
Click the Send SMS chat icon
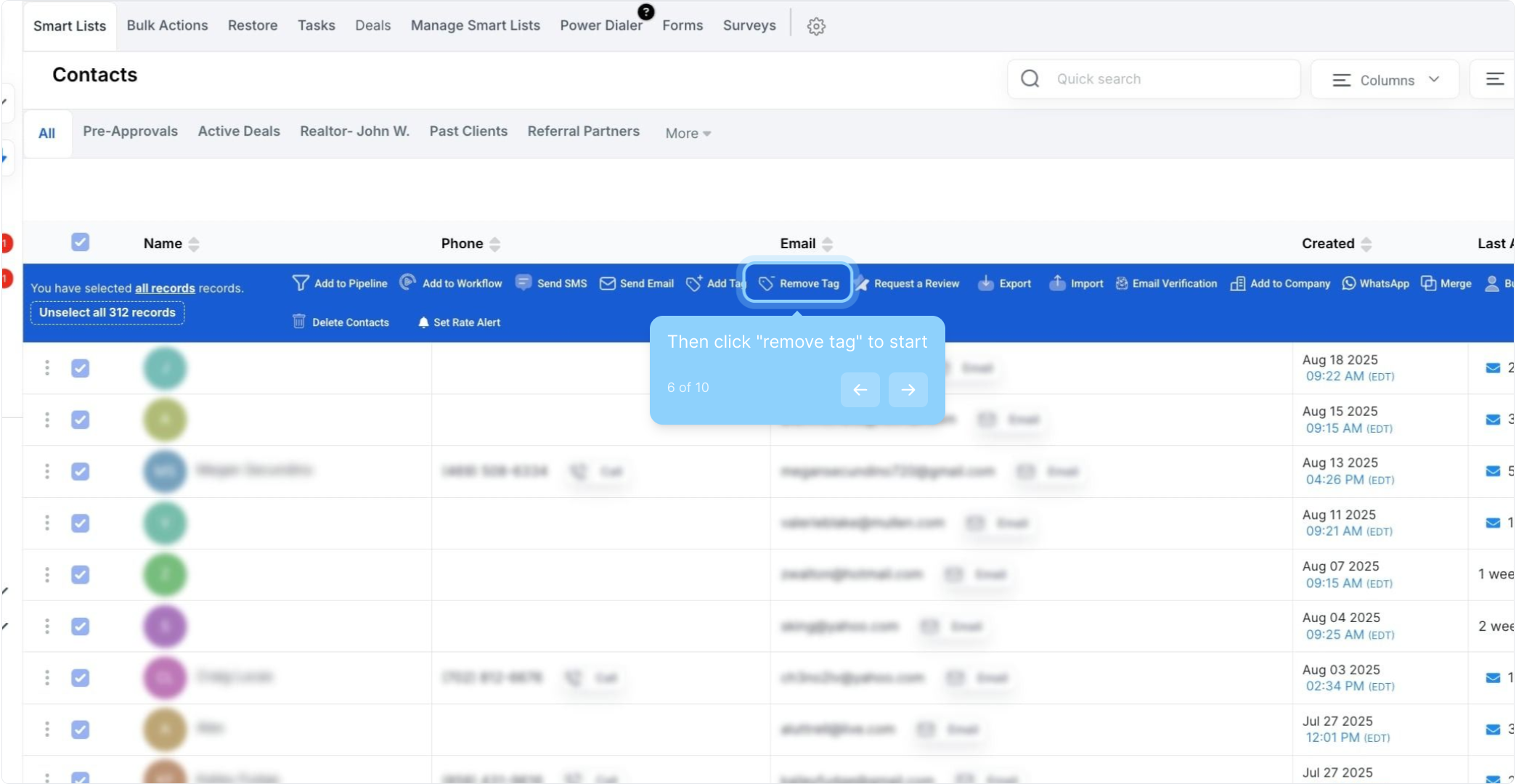523,282
